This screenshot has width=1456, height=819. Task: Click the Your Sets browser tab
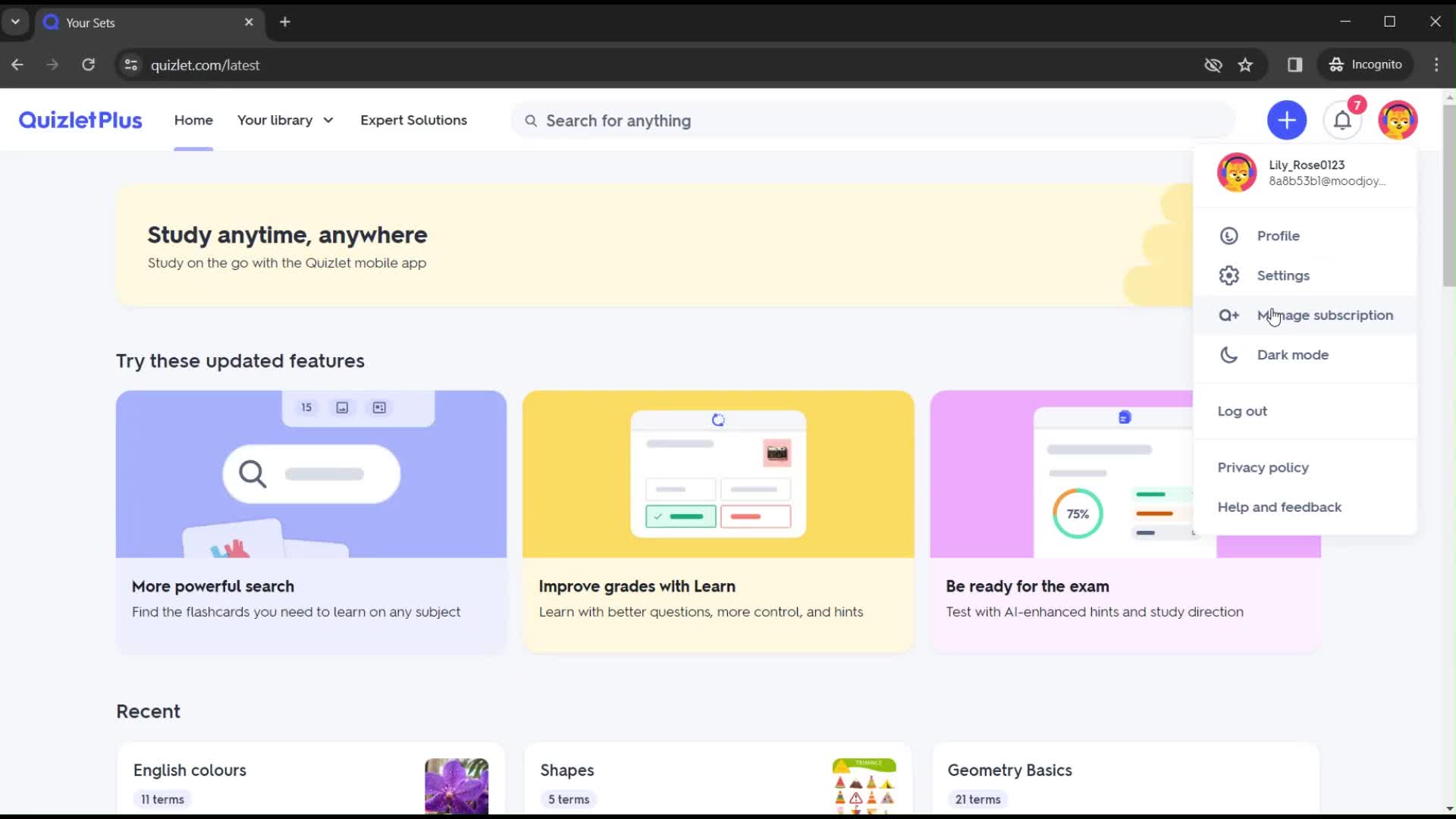150,23
